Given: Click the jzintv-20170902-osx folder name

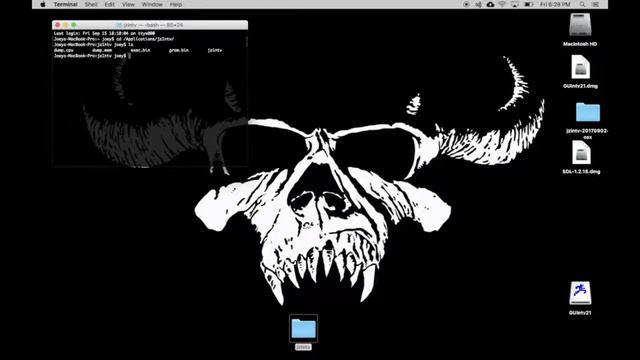Looking at the screenshot, I should [587, 134].
